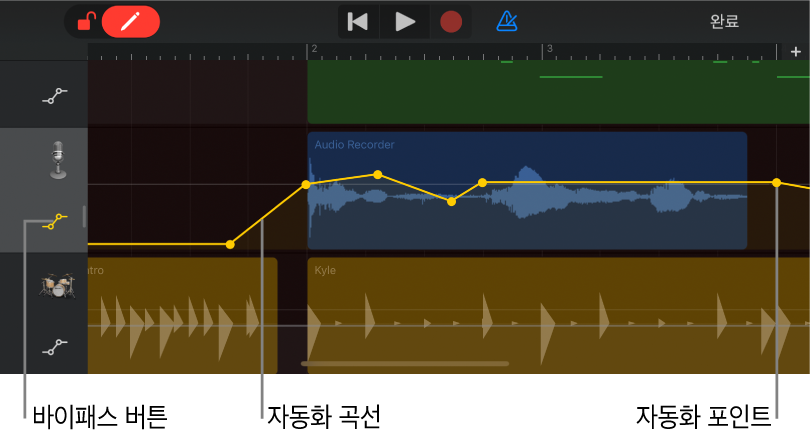This screenshot has height=444, width=811.
Task: Click the horizontal scrollbar below the tracks
Action: (405, 364)
